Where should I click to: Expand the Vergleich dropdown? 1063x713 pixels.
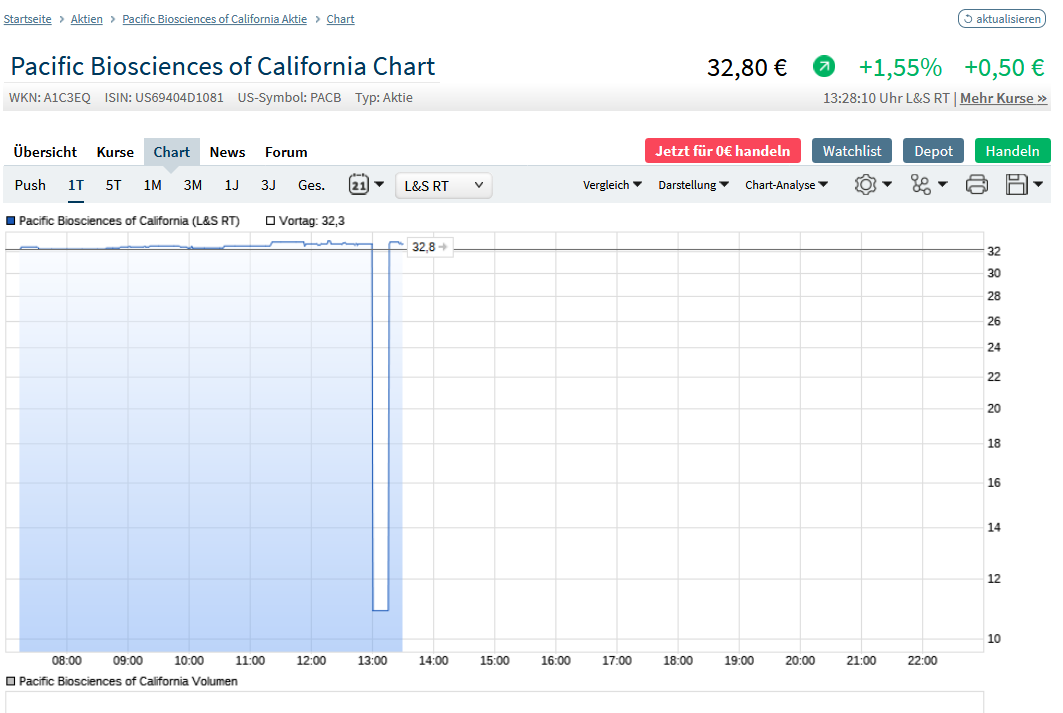(x=612, y=185)
